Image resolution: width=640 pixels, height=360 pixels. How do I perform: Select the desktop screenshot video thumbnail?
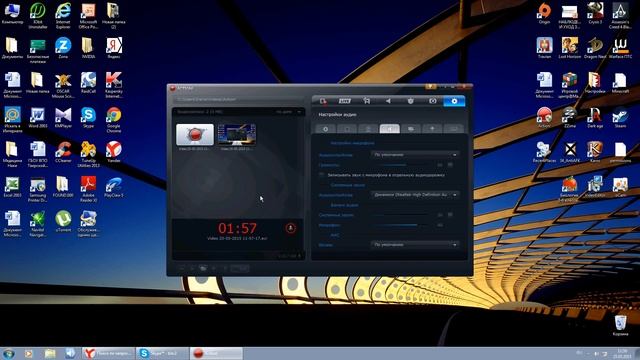(x=237, y=135)
